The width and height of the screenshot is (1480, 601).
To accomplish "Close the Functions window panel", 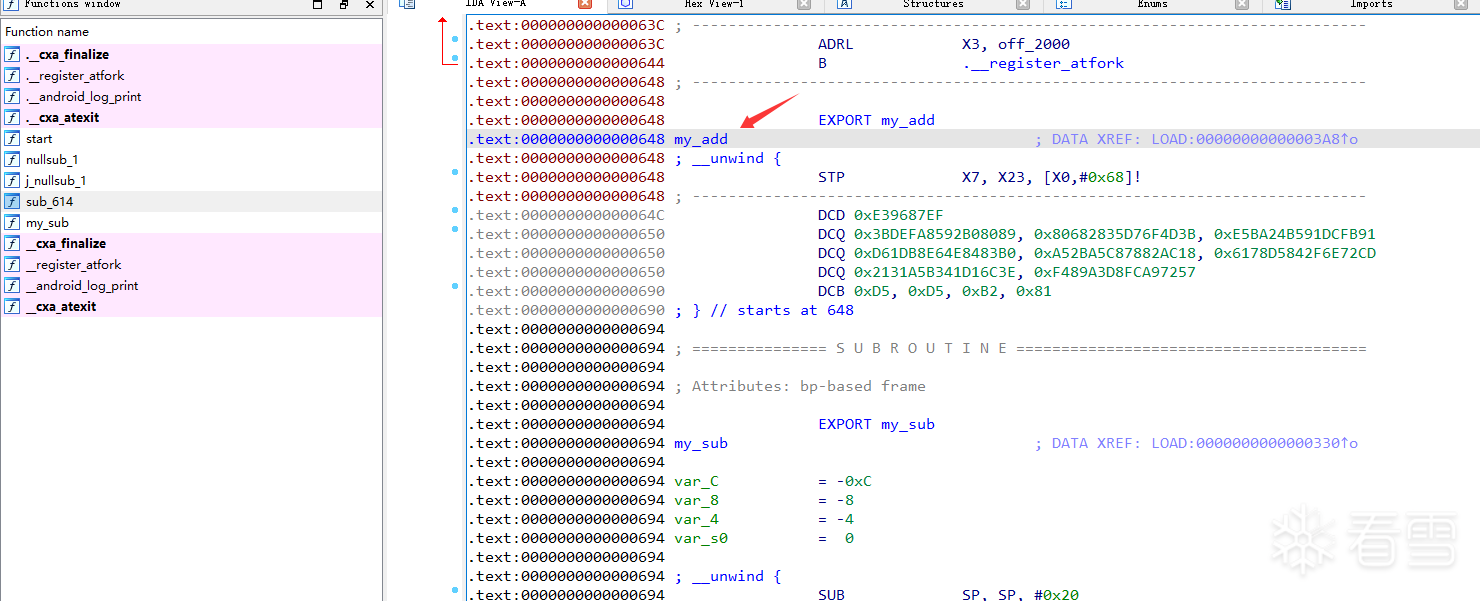I will tap(370, 4).
